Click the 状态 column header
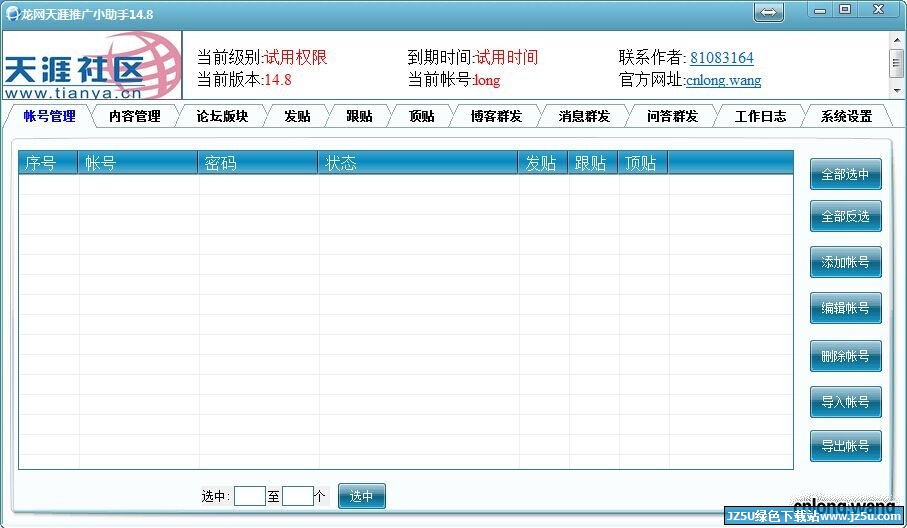The width and height of the screenshot is (907, 528). point(418,163)
